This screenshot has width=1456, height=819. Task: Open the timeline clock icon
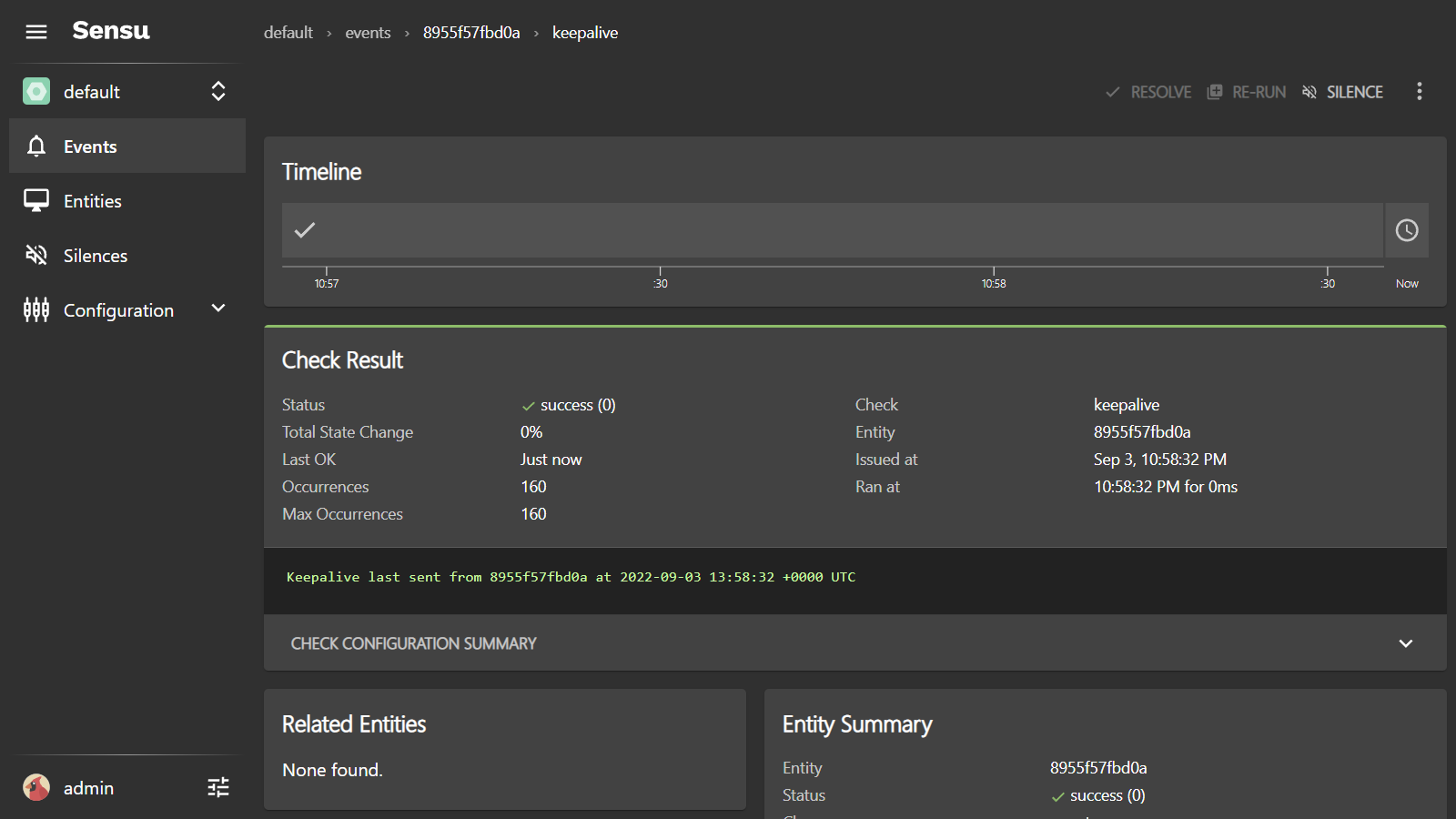click(x=1407, y=230)
